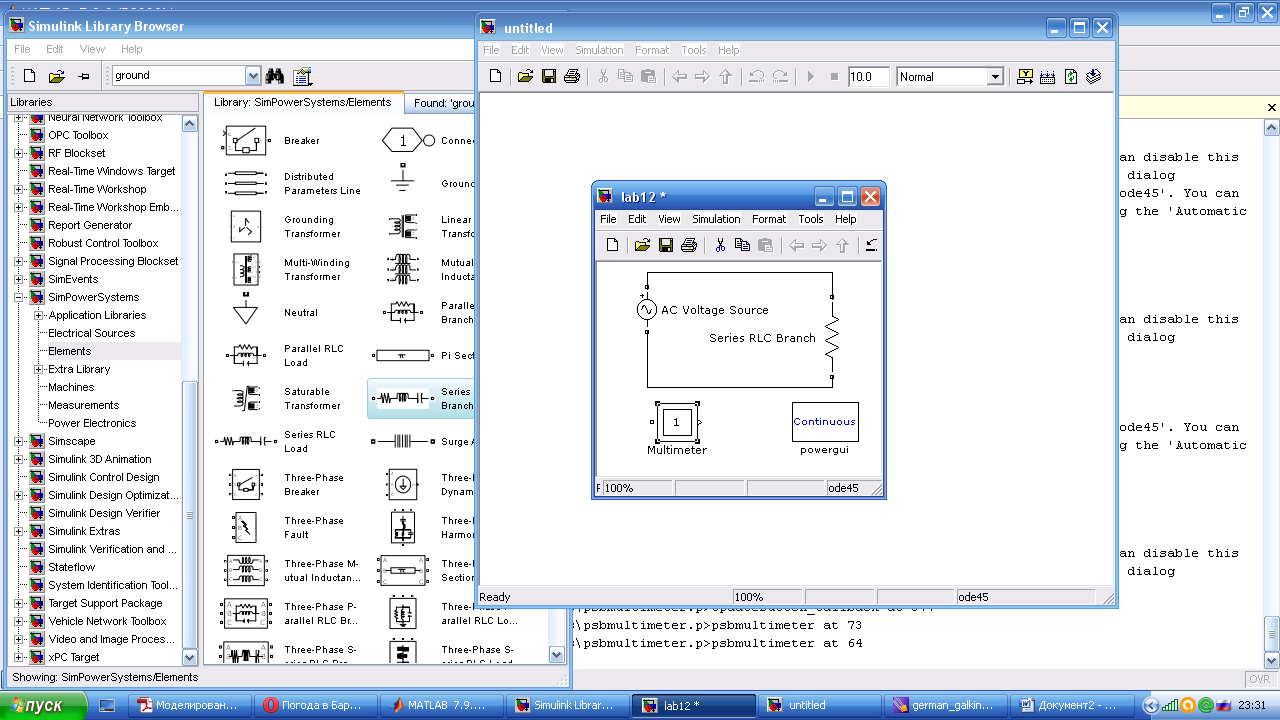Select Surge Arrester block icon
The width and height of the screenshot is (1280, 720).
402,441
